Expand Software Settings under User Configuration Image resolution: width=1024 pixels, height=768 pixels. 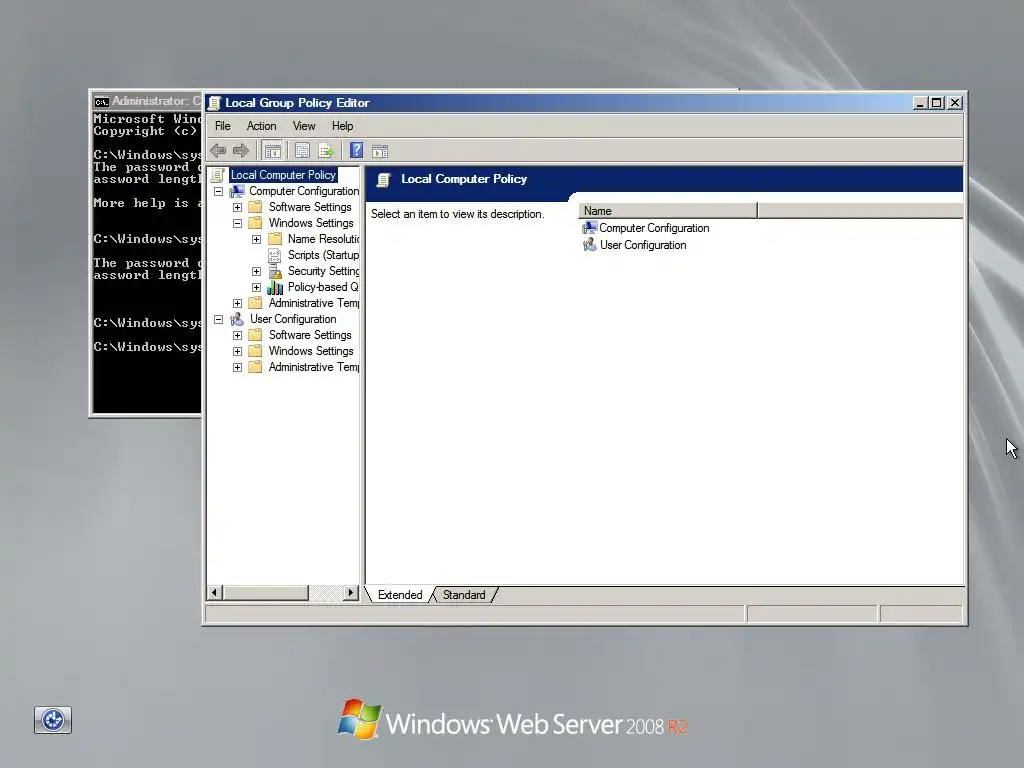point(238,335)
